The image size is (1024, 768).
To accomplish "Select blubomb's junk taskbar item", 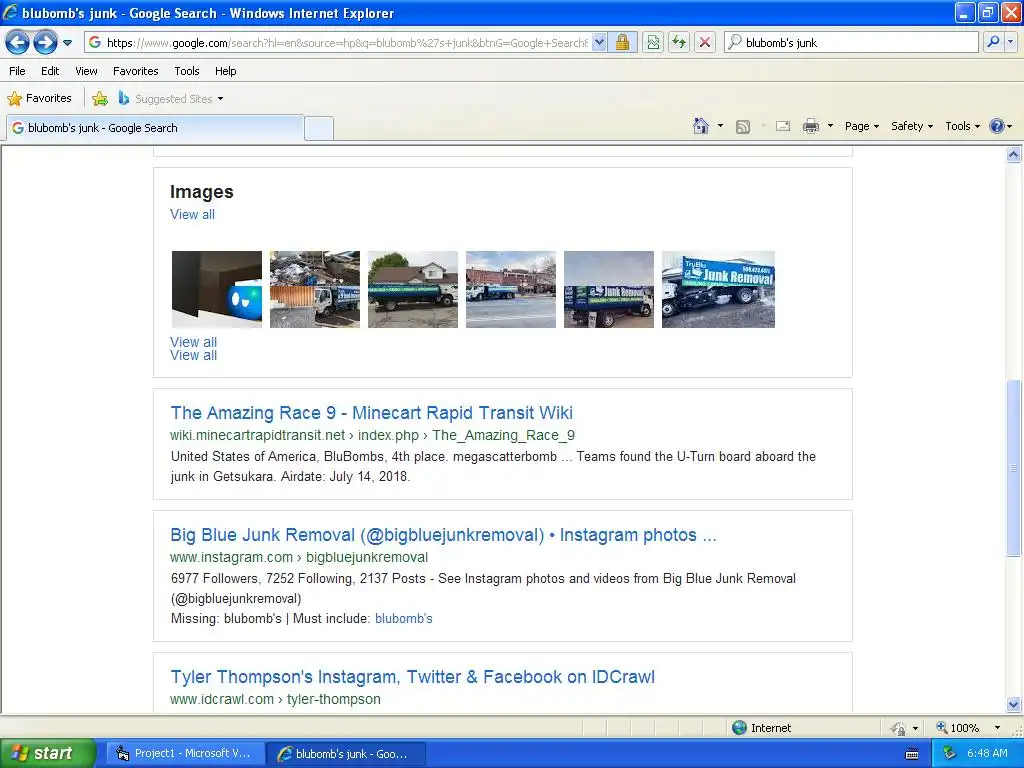I will point(345,754).
